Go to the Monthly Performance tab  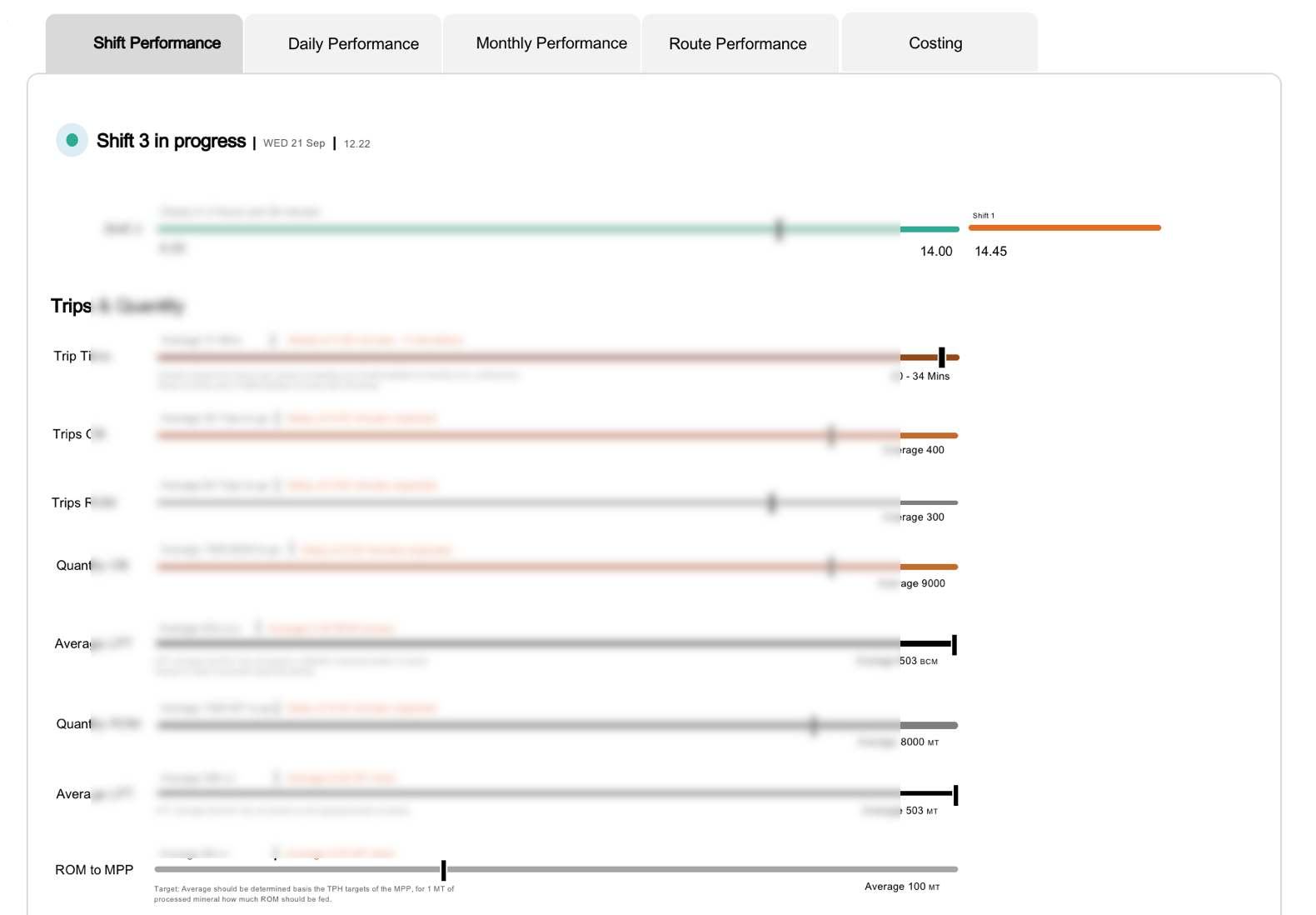(551, 43)
